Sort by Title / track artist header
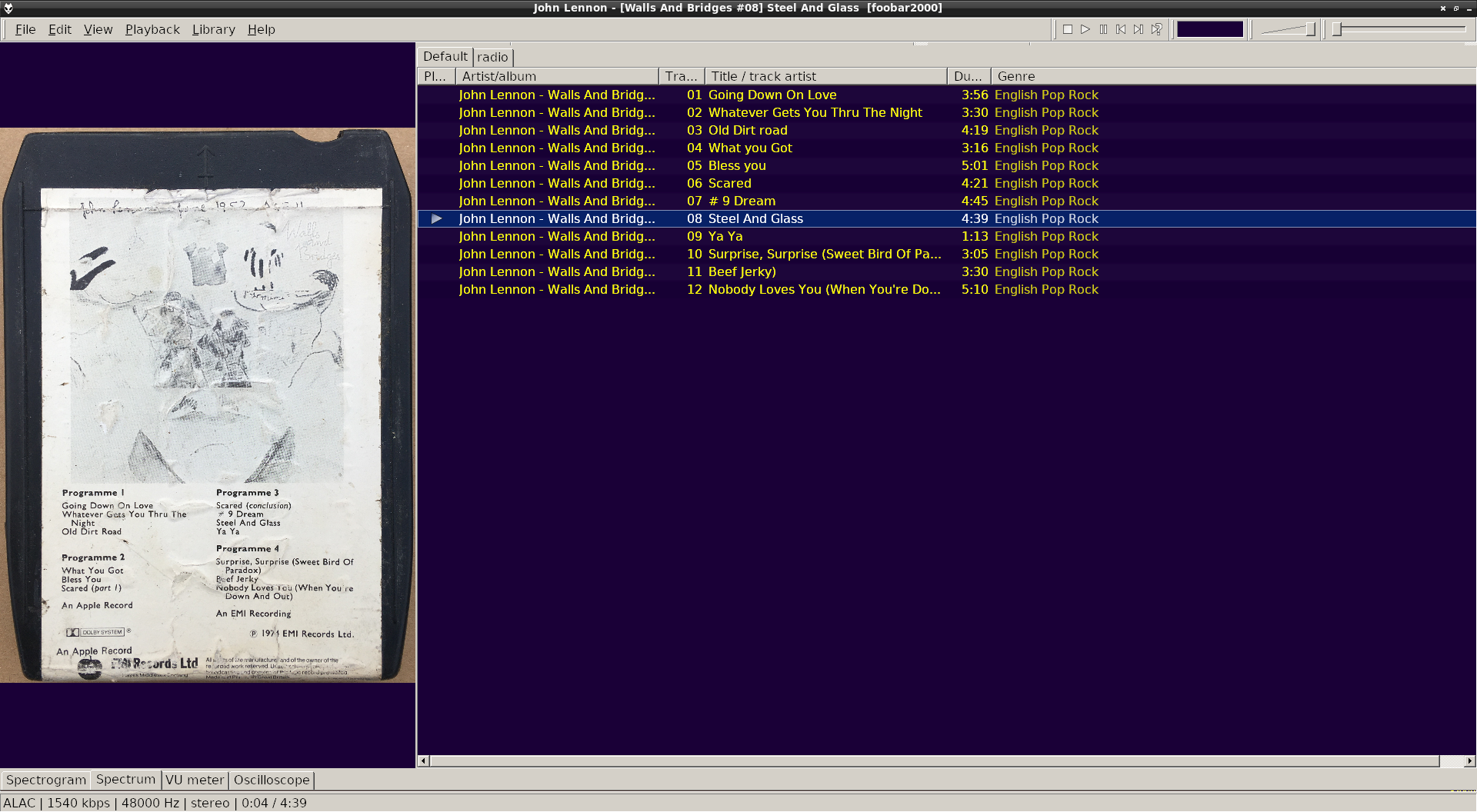The height and width of the screenshot is (812, 1477). (x=825, y=76)
